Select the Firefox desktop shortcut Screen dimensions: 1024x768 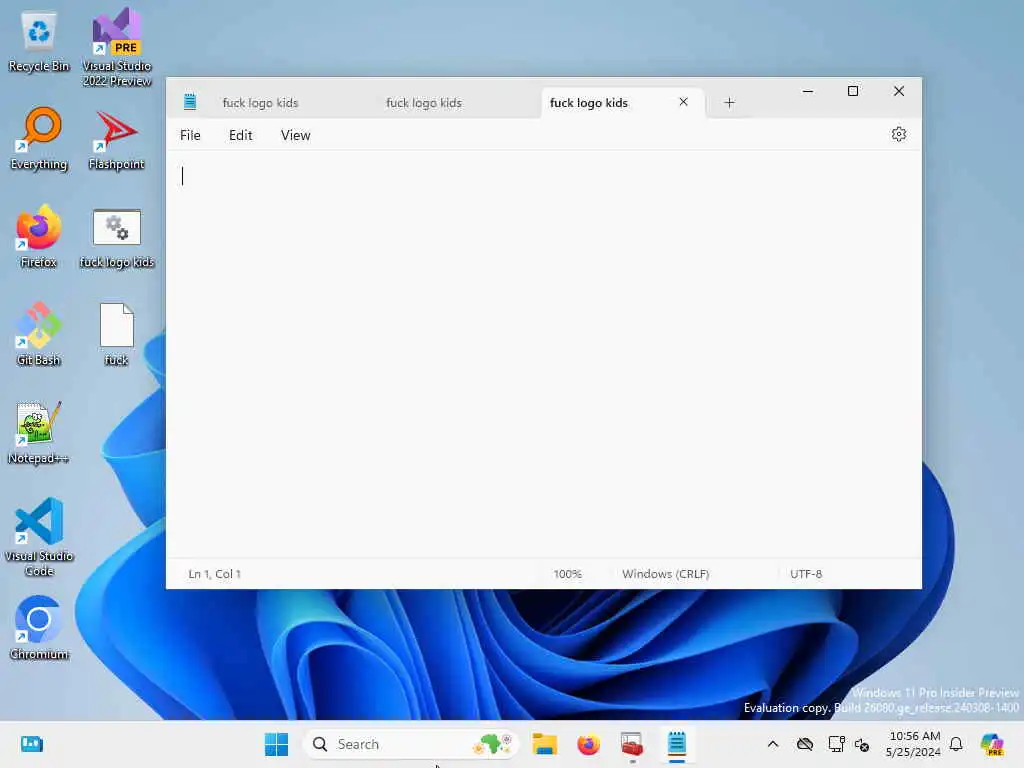coord(39,237)
